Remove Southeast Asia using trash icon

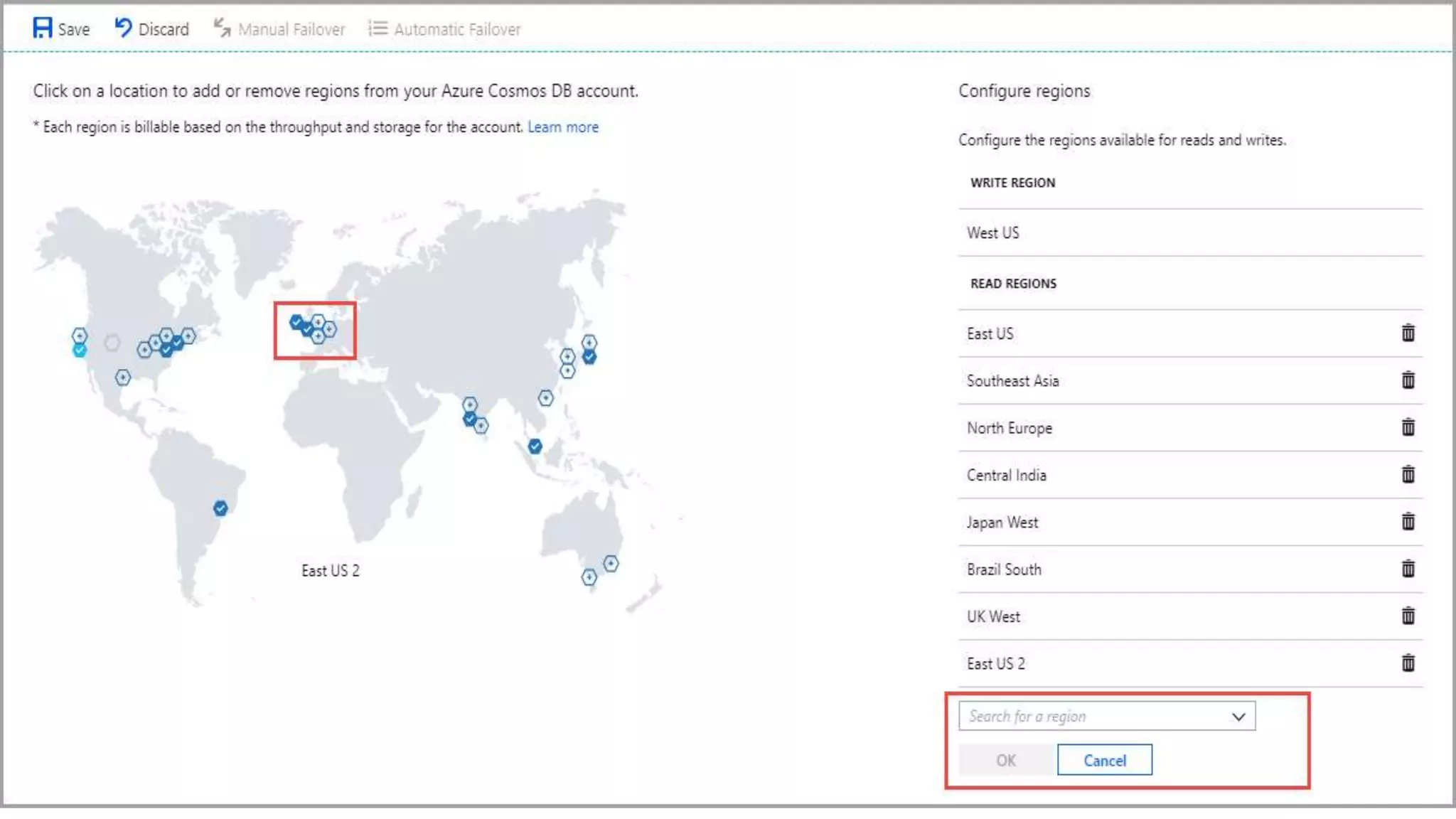1408,380
